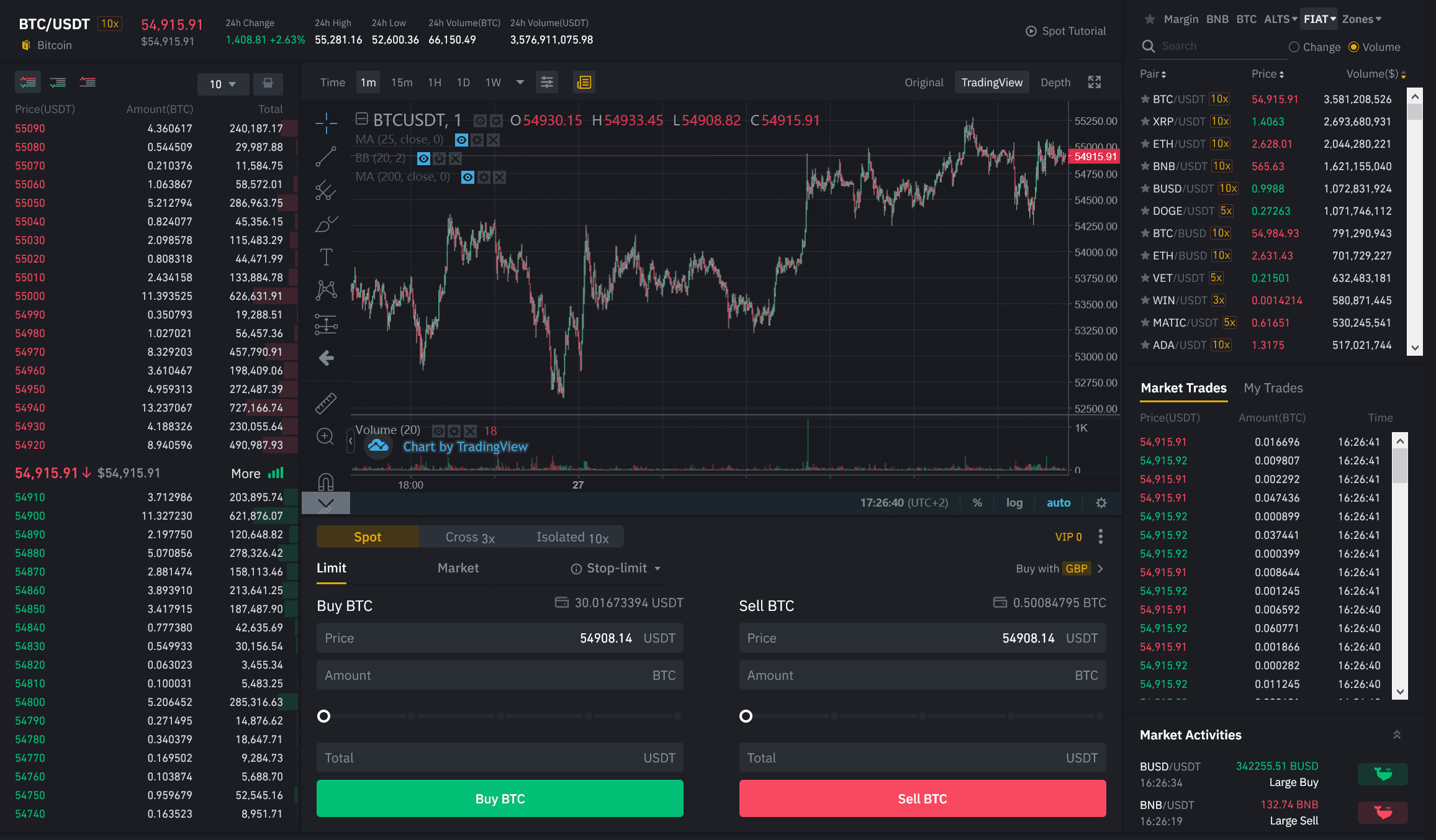
Task: Select the trend line drawing tool
Action: tap(325, 157)
